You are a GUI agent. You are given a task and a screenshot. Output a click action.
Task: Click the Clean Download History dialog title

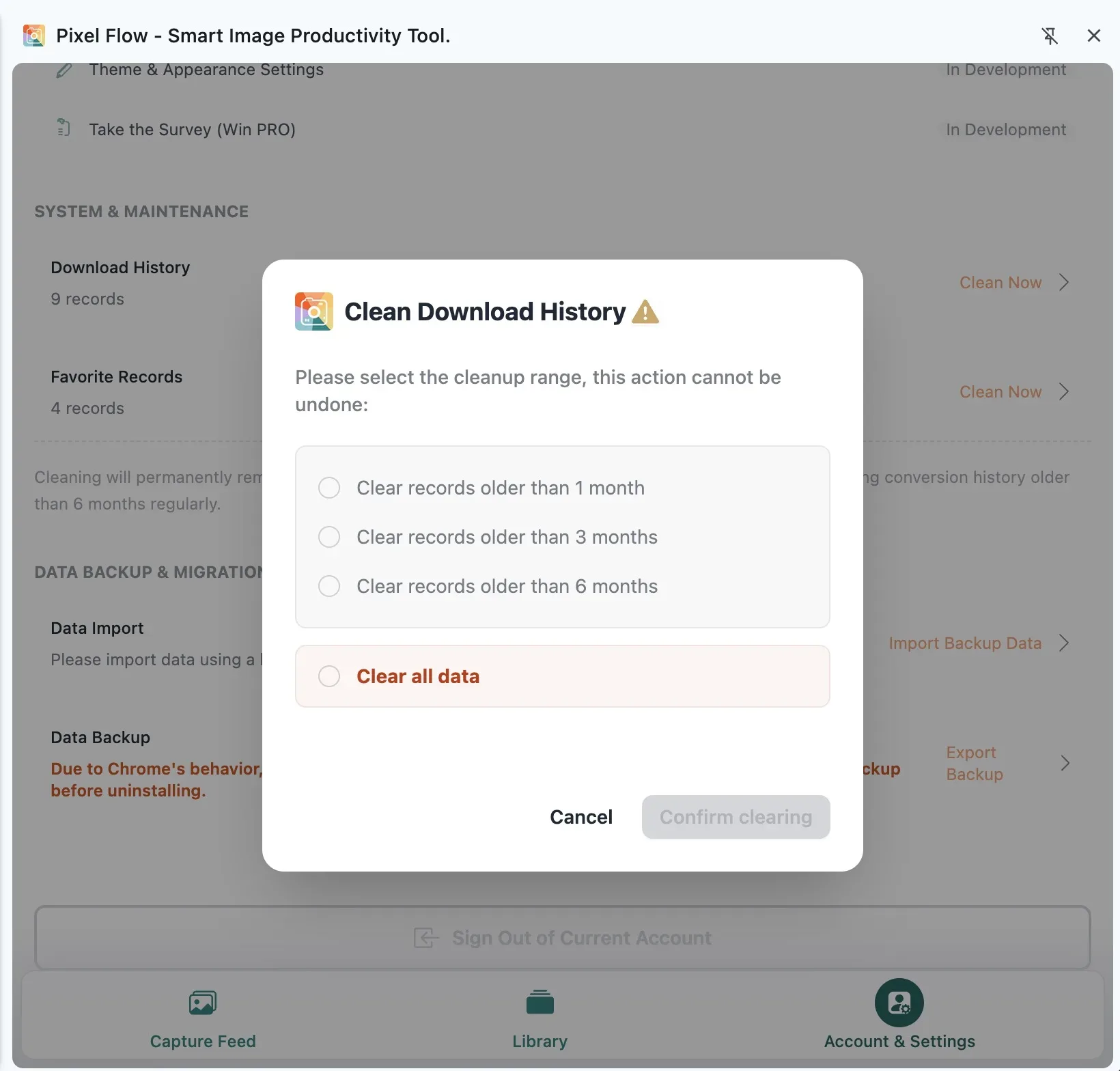pos(485,312)
